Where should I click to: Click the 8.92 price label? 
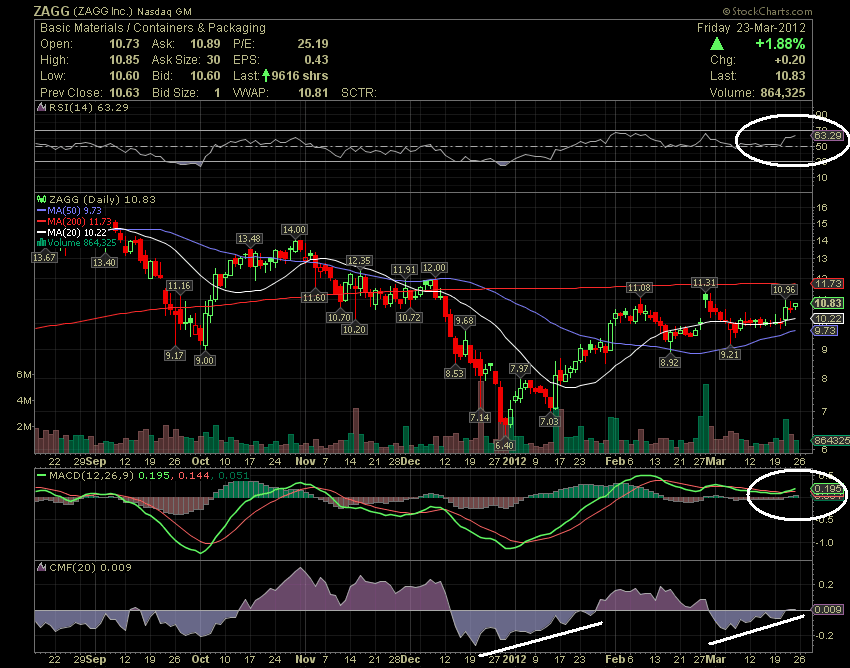click(669, 362)
